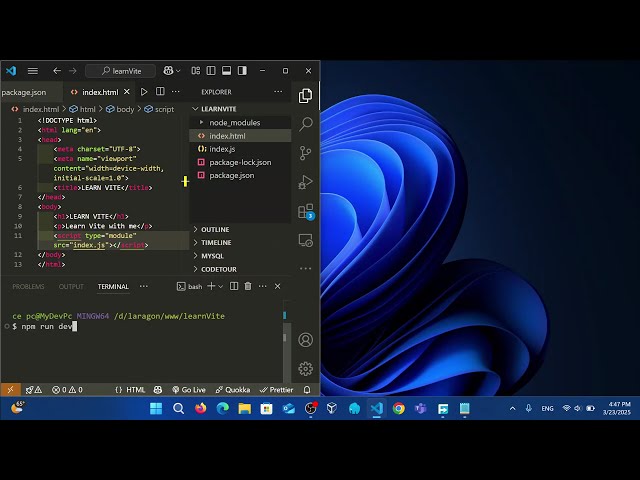Viewport: 640px width, 480px height.
Task: Open the Copilot chat menu icon
Action: 168,71
